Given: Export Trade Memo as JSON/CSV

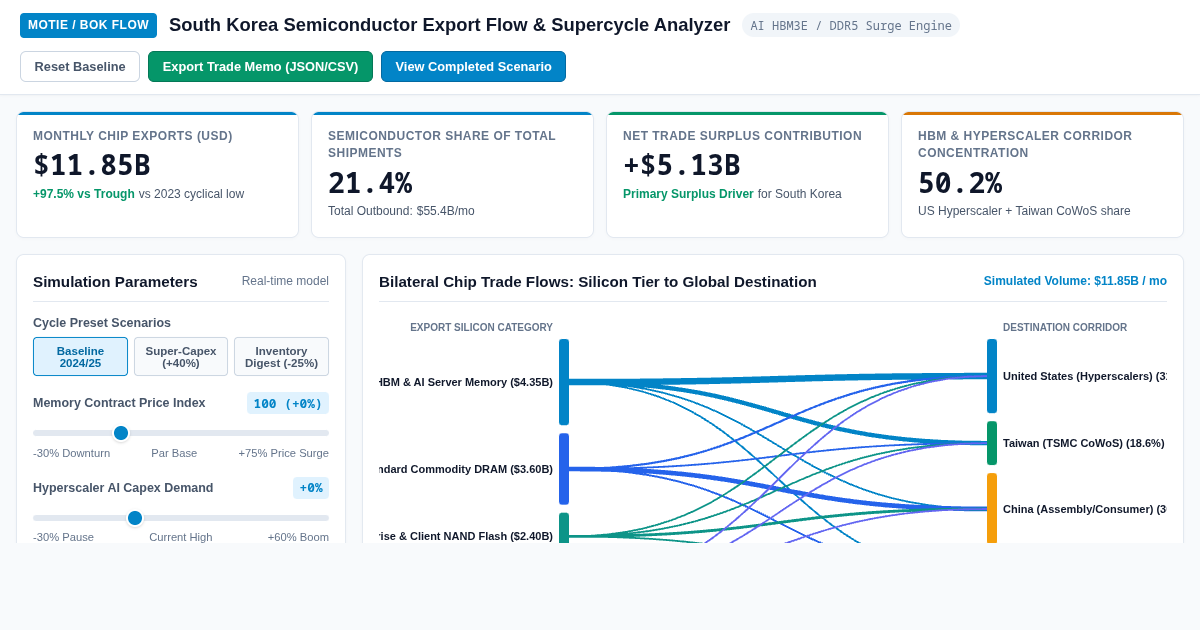Looking at the screenshot, I should click(x=260, y=67).
